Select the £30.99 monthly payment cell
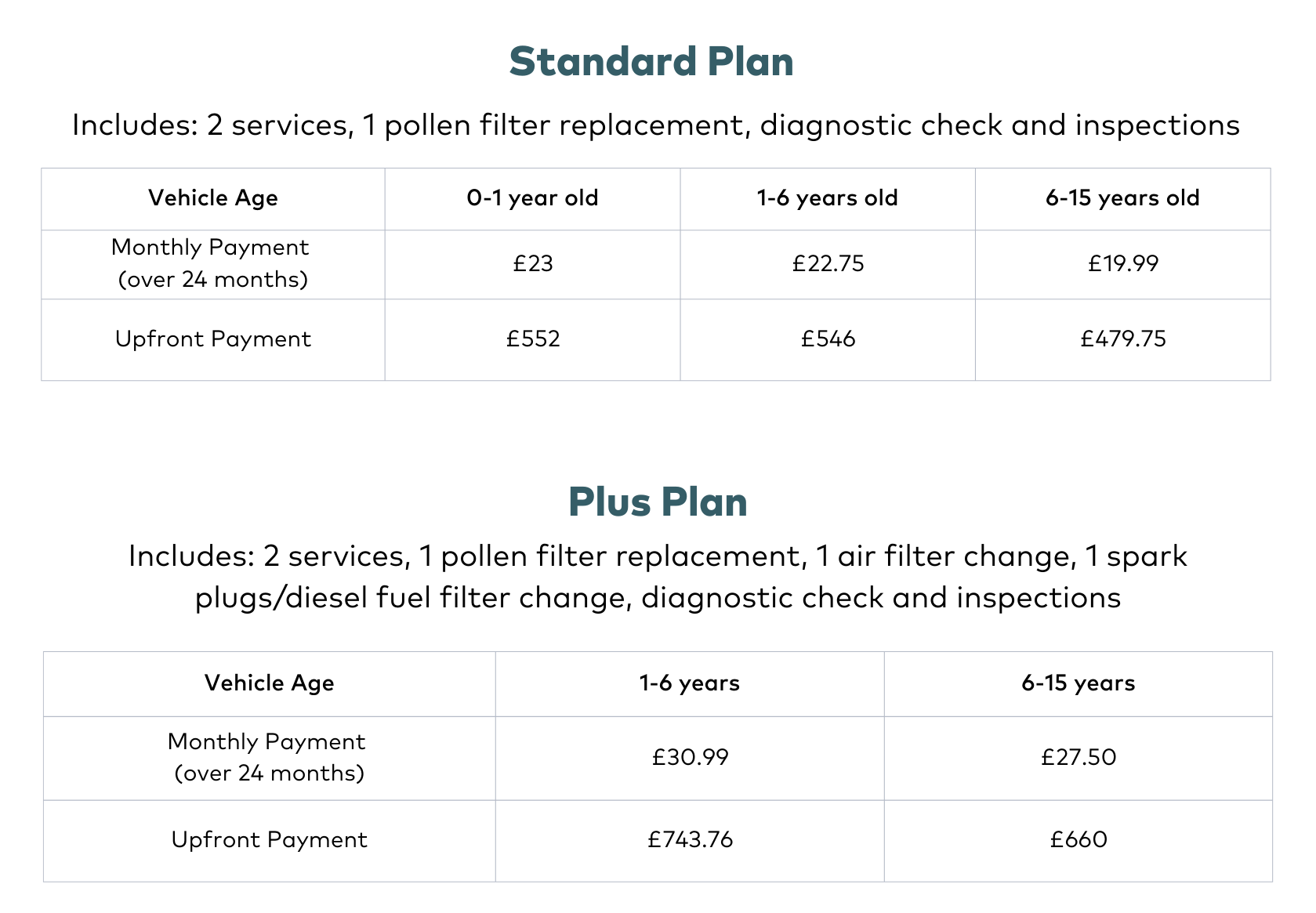This screenshot has height=913, width=1316. tap(690, 757)
